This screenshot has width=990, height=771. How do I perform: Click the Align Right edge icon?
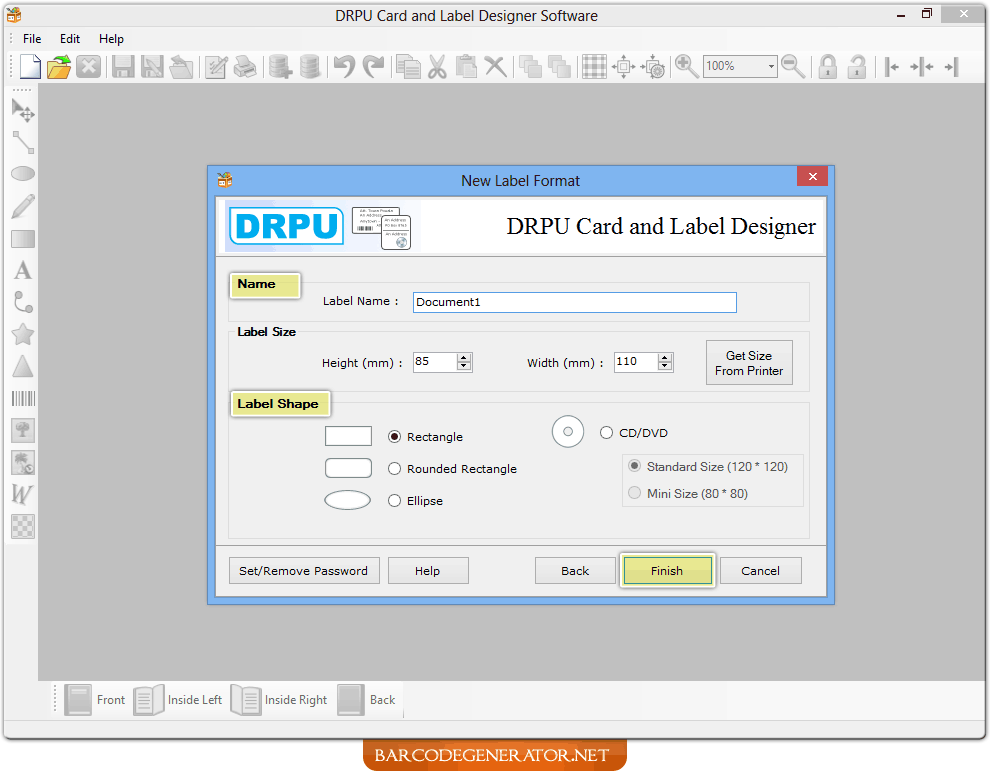click(951, 66)
